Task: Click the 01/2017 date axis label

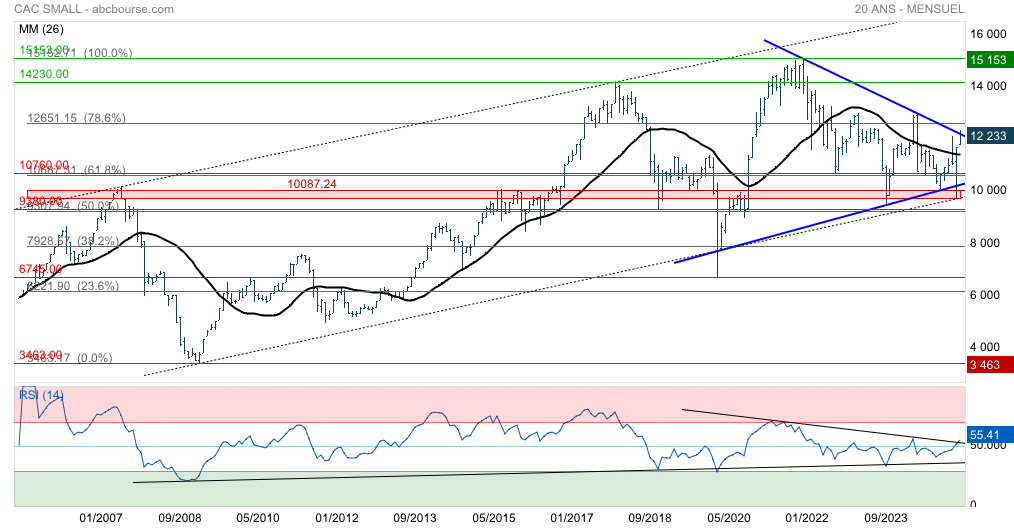Action: coord(572,518)
